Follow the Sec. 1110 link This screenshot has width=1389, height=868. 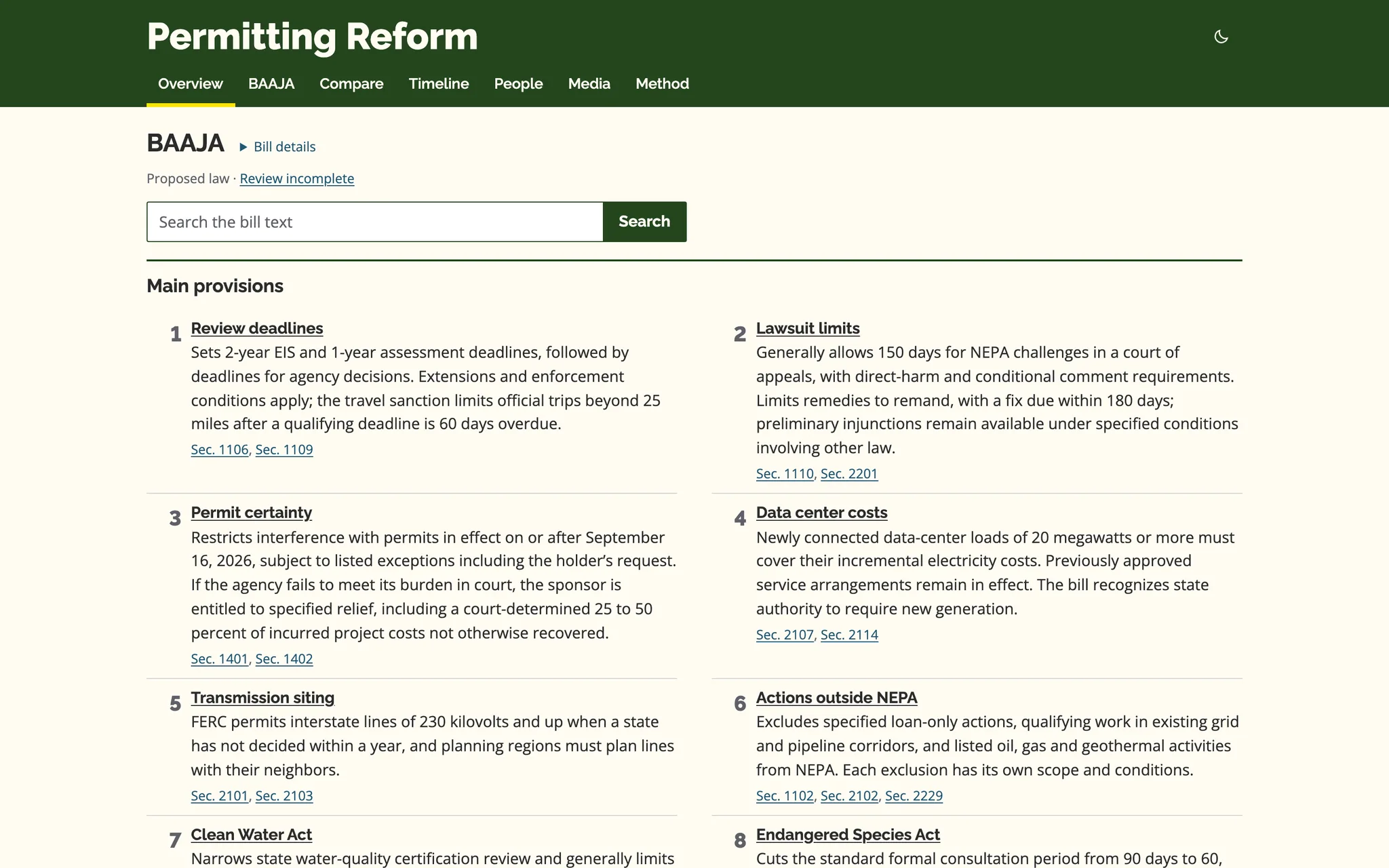(x=785, y=474)
